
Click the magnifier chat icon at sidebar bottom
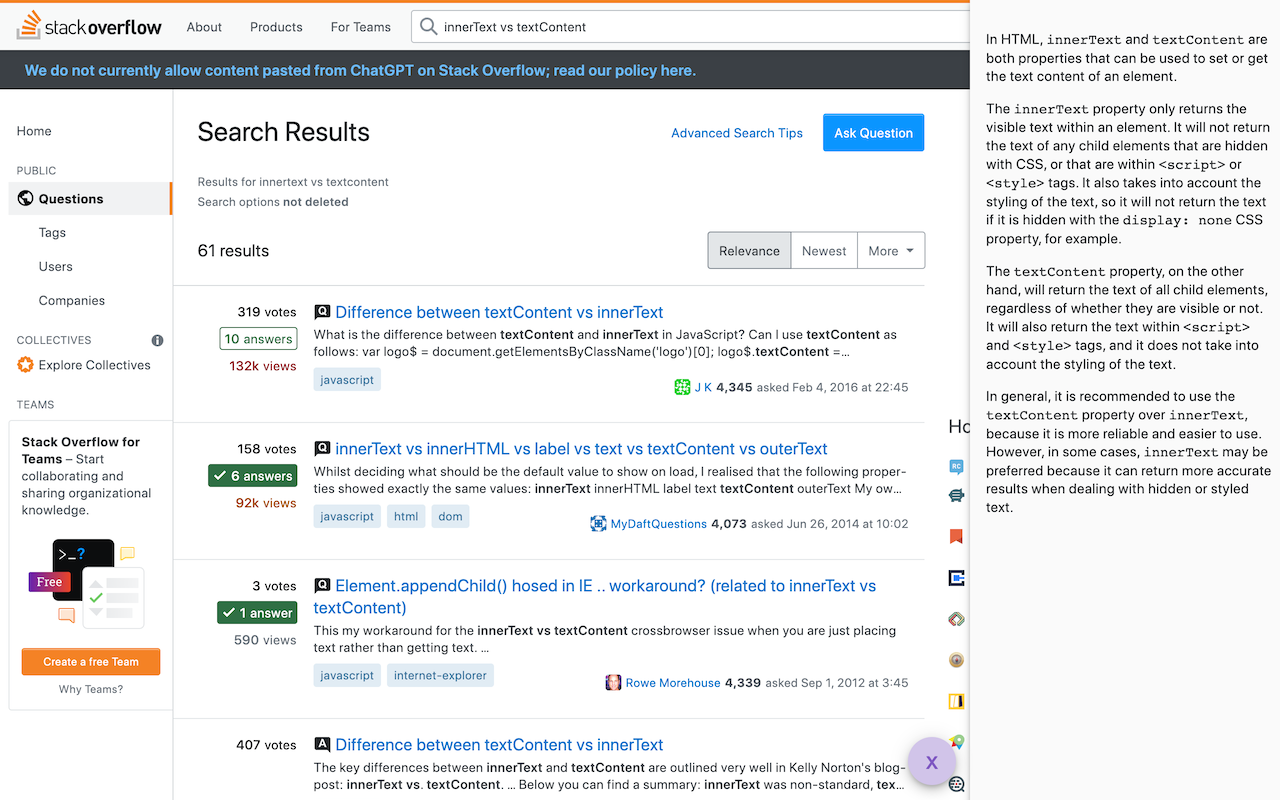click(956, 784)
